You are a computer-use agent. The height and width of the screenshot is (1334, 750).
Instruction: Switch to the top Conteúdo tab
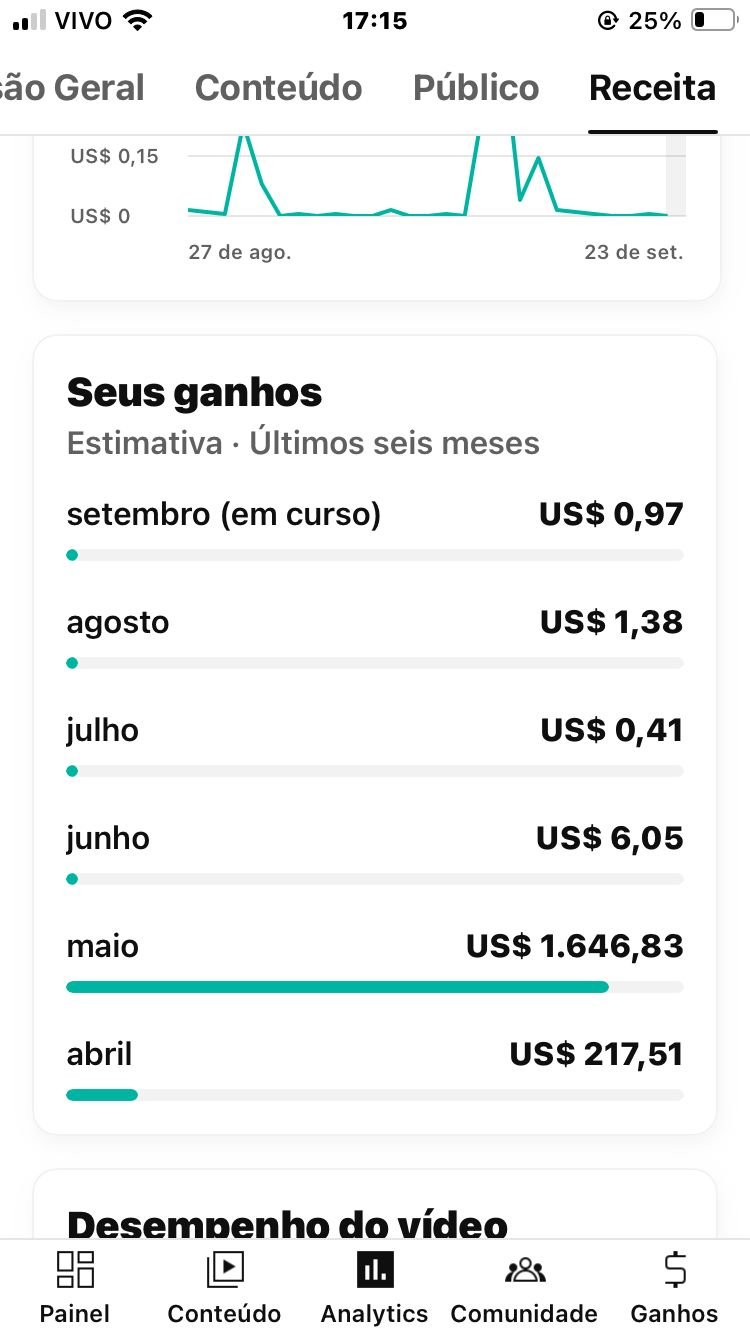tap(278, 88)
